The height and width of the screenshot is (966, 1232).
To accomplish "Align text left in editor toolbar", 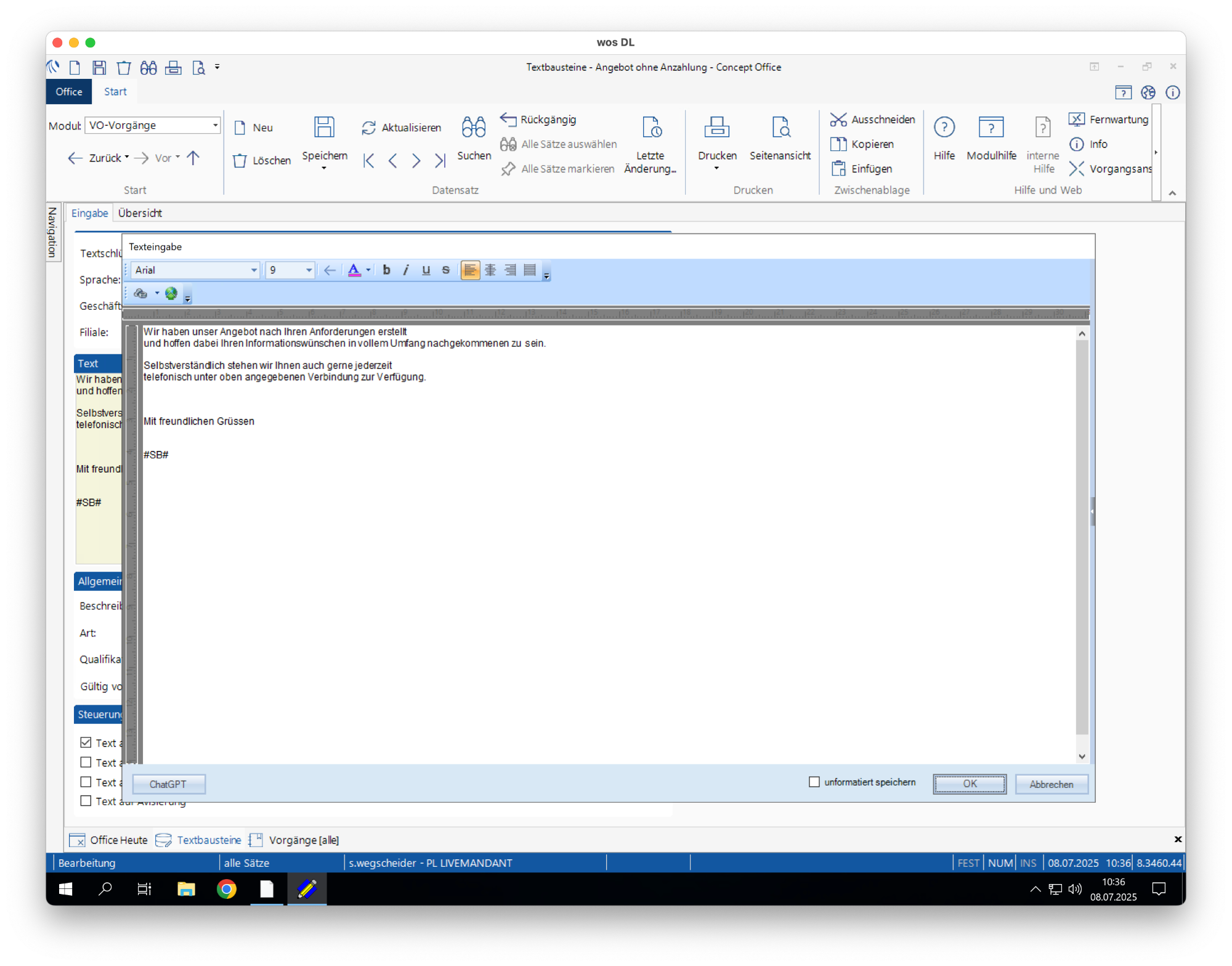I will point(470,270).
